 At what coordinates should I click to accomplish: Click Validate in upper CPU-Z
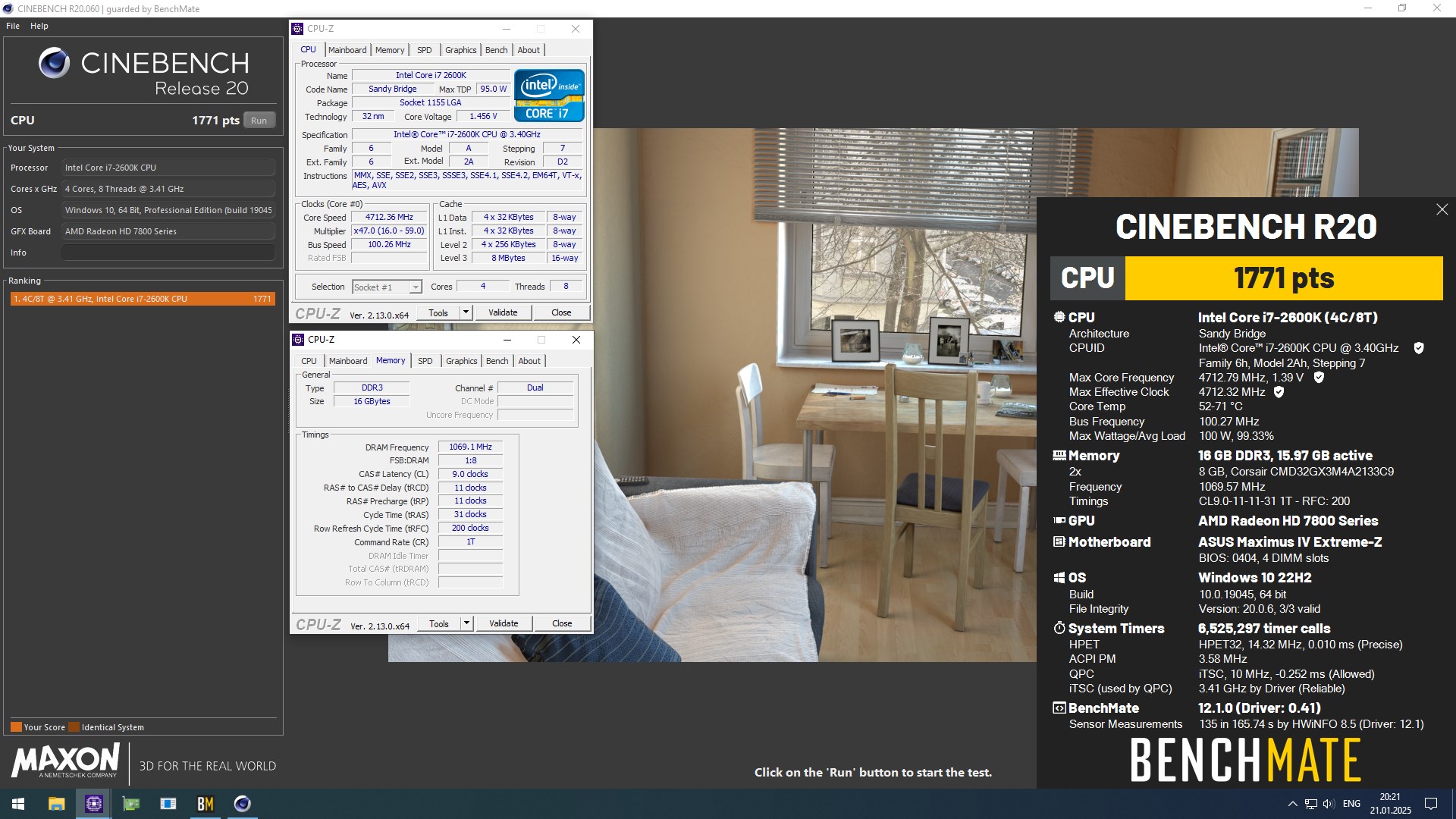pos(503,312)
